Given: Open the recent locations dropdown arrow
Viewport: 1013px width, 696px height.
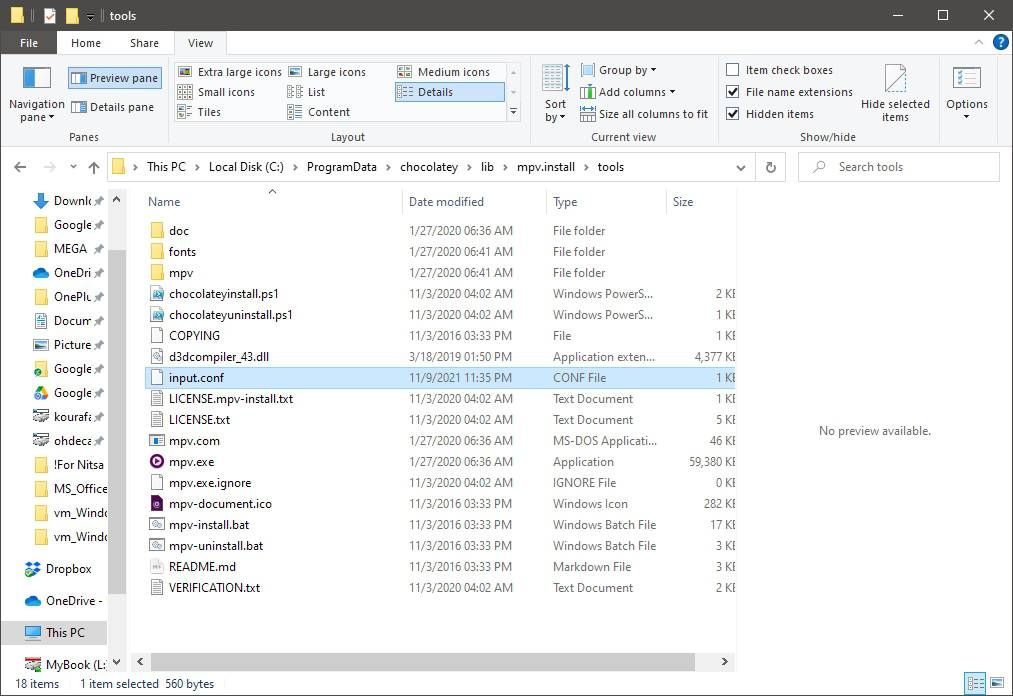Looking at the screenshot, I should [73, 167].
